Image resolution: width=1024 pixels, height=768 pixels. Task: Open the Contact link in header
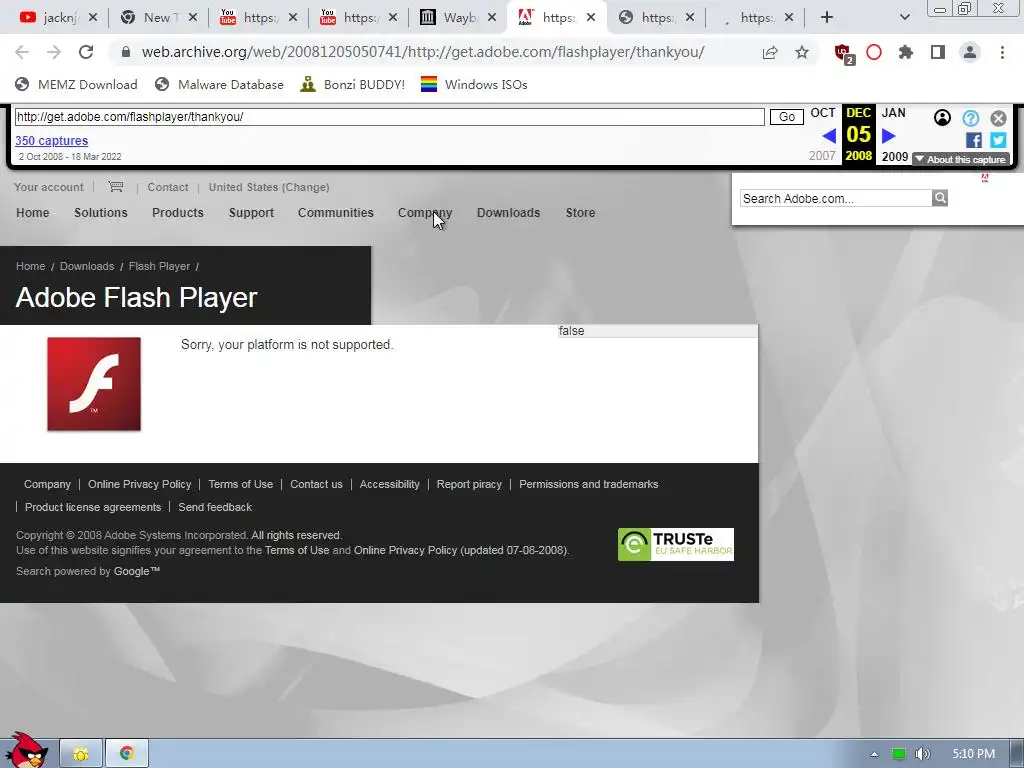coord(168,187)
